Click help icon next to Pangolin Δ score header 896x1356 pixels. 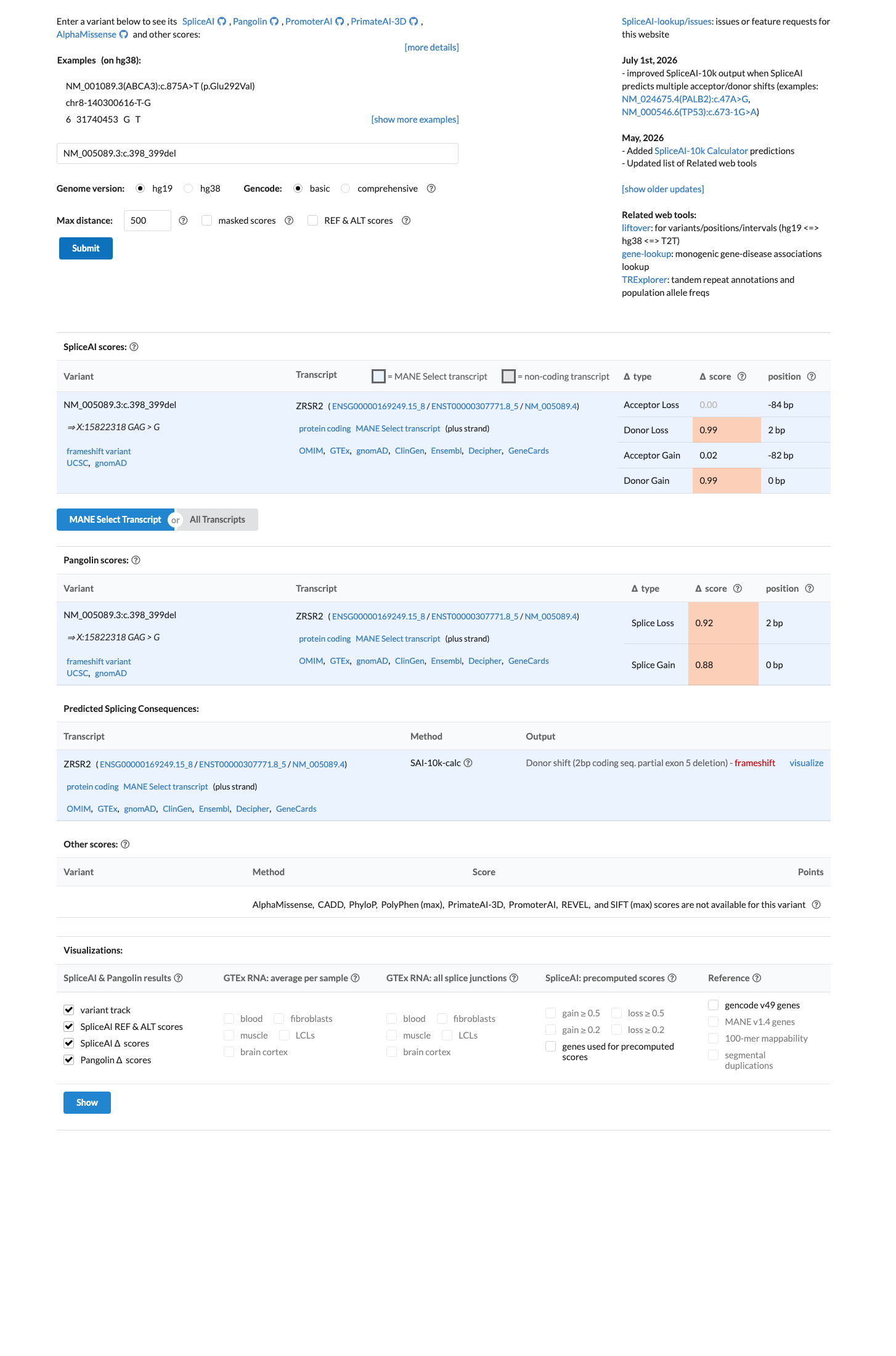(738, 589)
